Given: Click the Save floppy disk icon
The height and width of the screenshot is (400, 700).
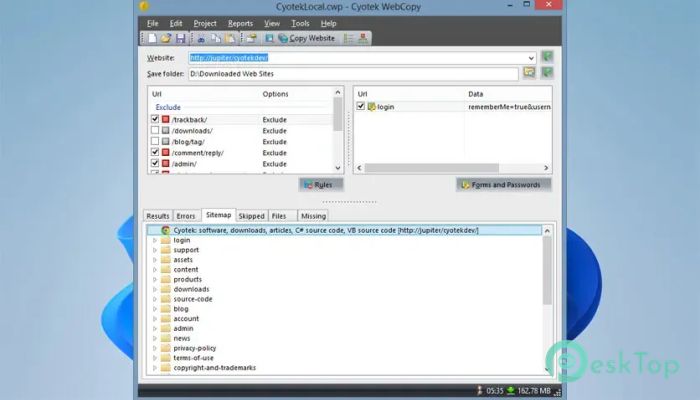Looking at the screenshot, I should (180, 38).
